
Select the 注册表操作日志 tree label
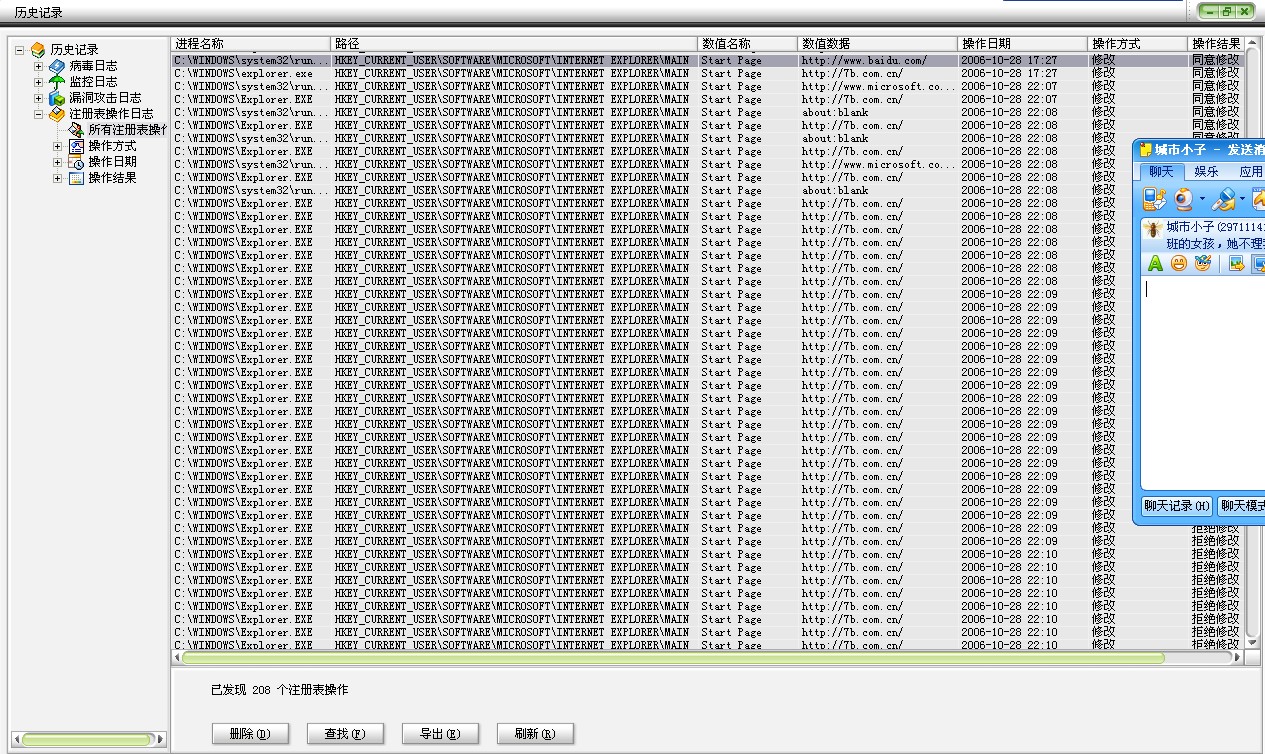click(x=111, y=114)
